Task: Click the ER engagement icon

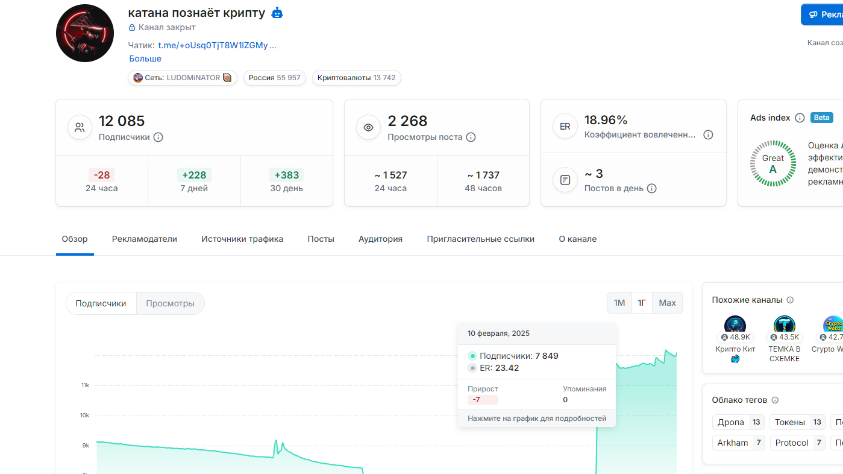Action: (565, 127)
